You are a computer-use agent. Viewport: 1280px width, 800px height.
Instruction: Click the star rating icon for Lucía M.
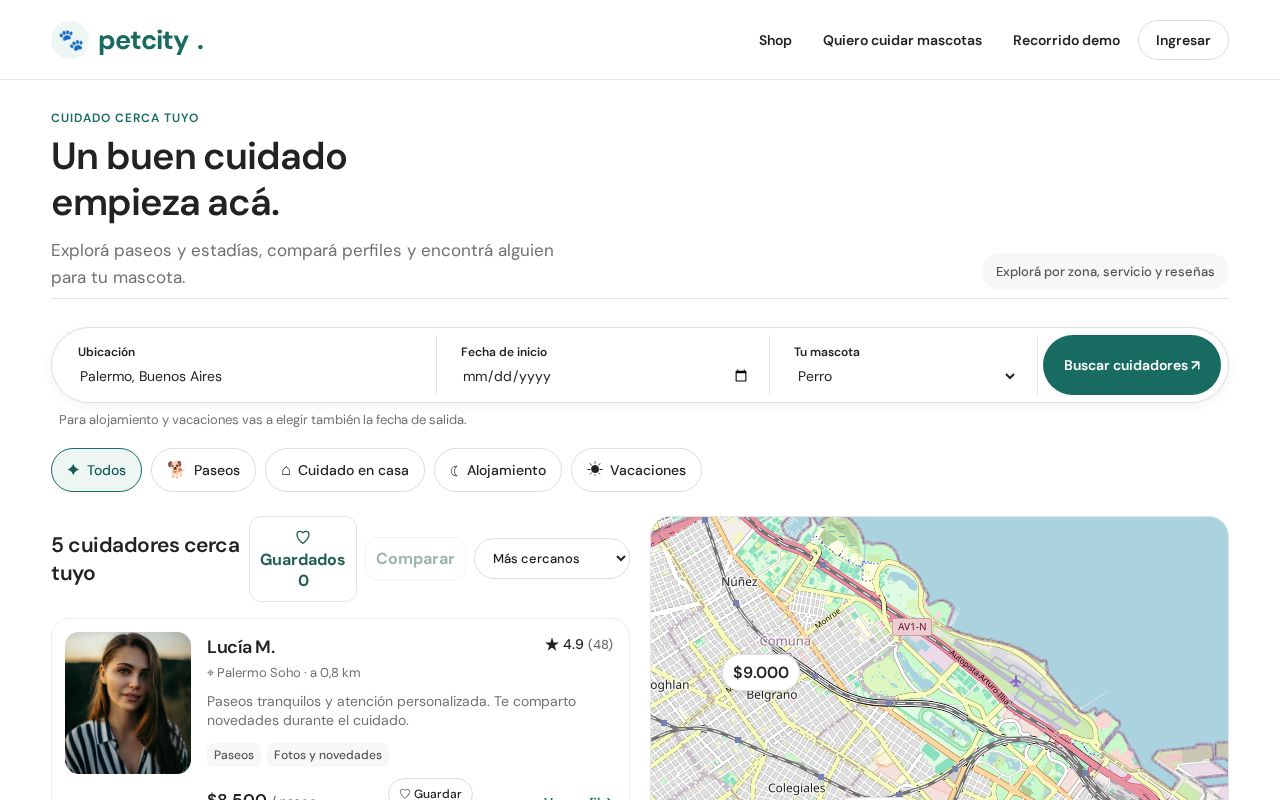click(552, 644)
